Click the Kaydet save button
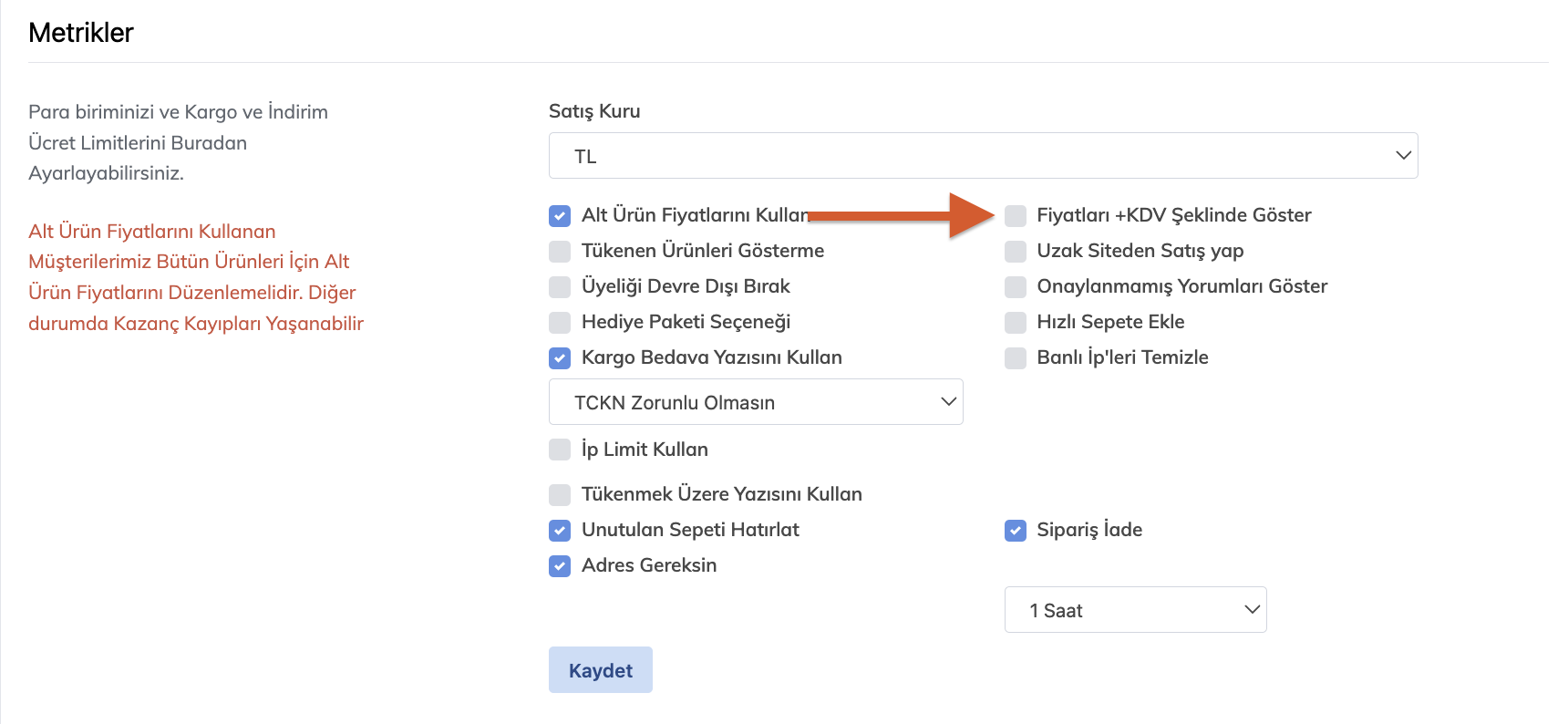This screenshot has width=1568, height=724. [600, 670]
